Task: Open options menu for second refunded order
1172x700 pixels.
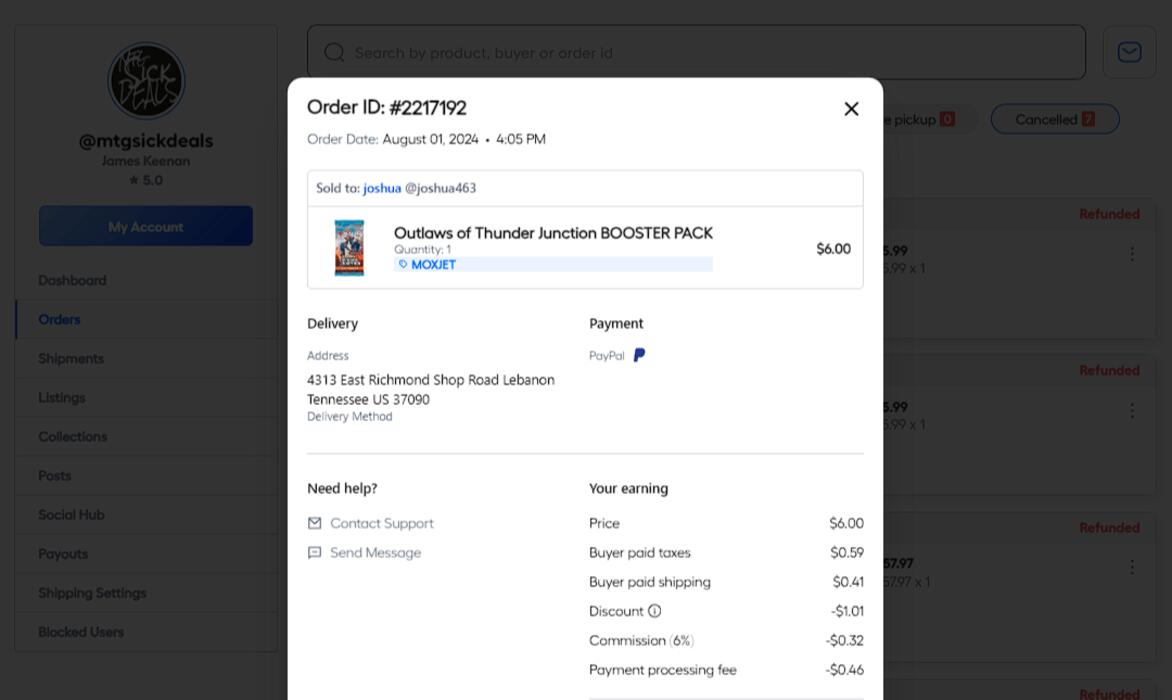Action: (x=1132, y=411)
